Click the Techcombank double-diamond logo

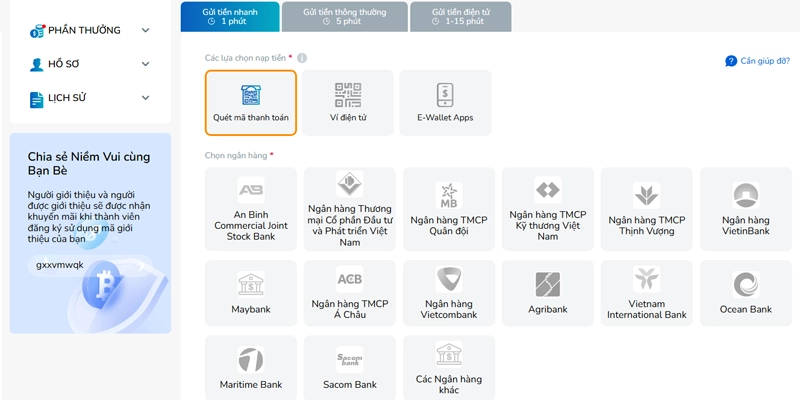pos(548,190)
